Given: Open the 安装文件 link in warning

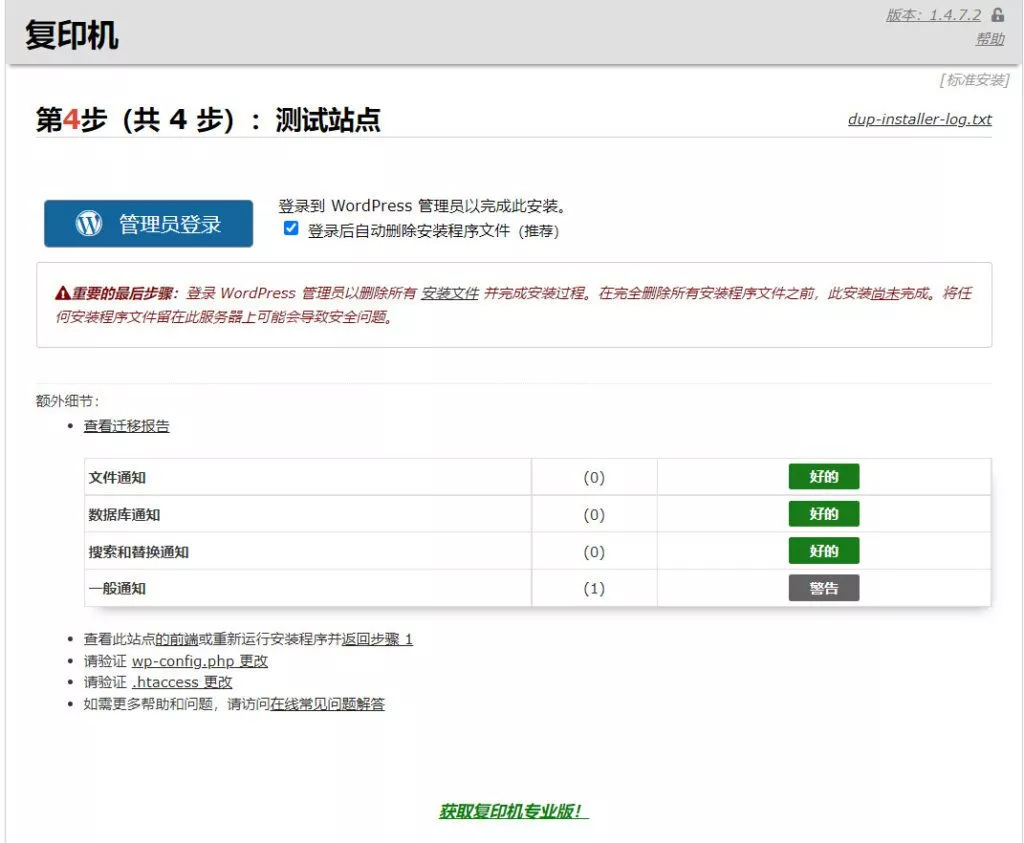Looking at the screenshot, I should [450, 293].
